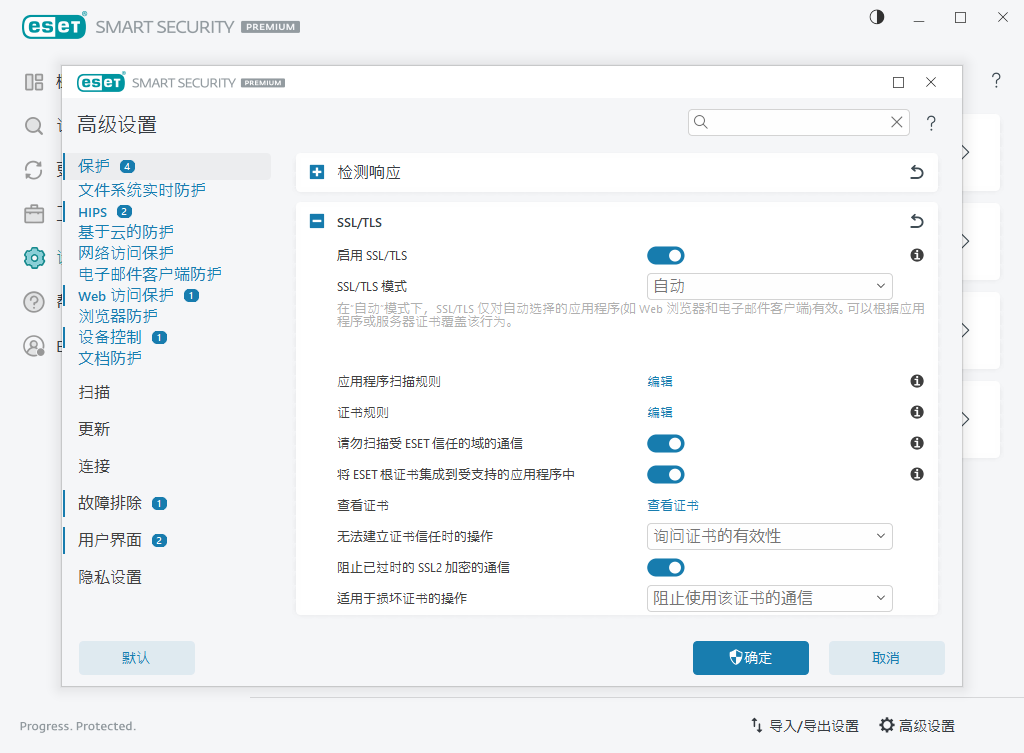Open the SSL/TLS 模式 dropdown
Screen dimensions: 1024x753
point(769,286)
